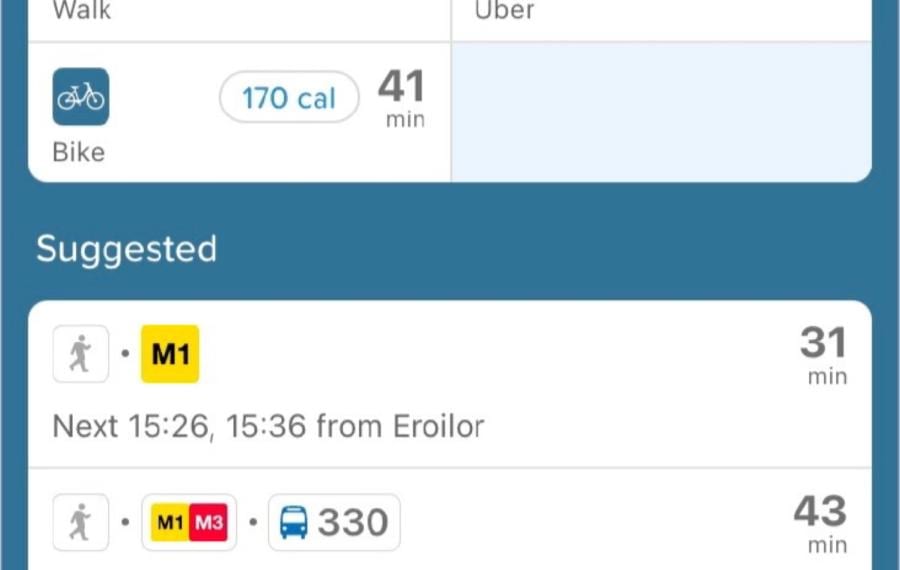View next departures from Eroilor
This screenshot has height=570, width=900.
point(268,426)
